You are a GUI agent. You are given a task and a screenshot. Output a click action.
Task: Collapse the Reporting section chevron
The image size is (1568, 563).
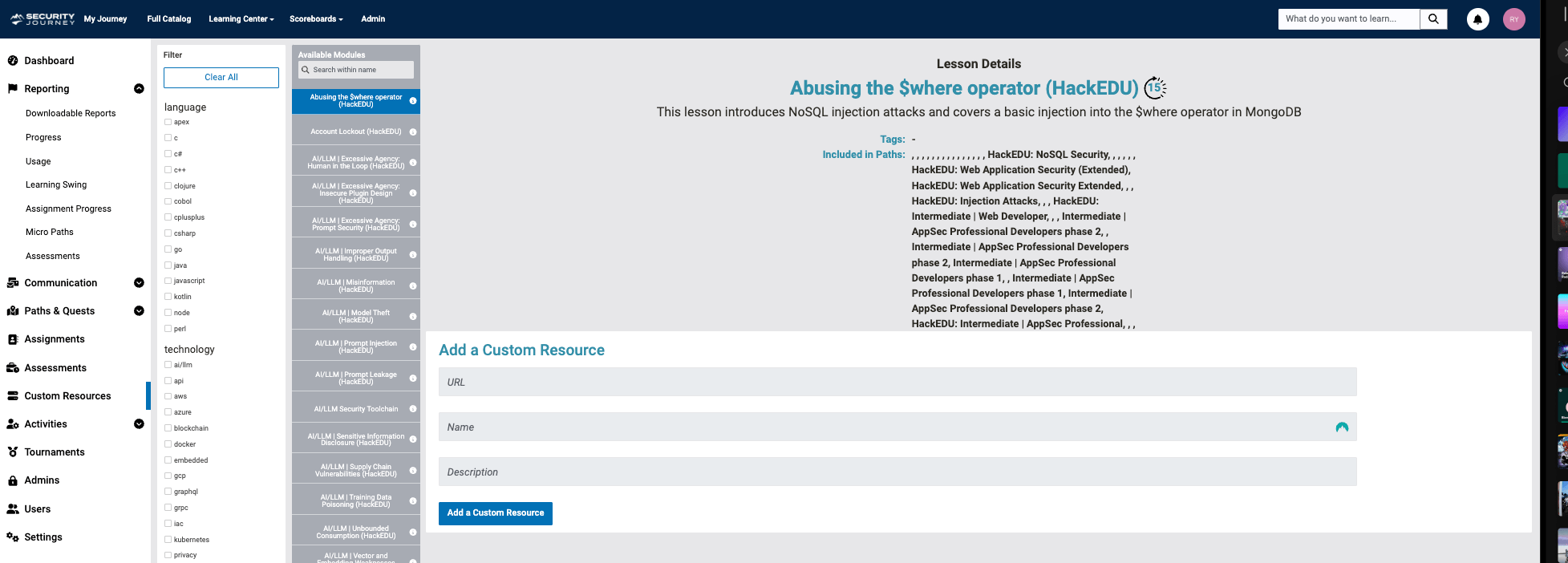tap(139, 88)
